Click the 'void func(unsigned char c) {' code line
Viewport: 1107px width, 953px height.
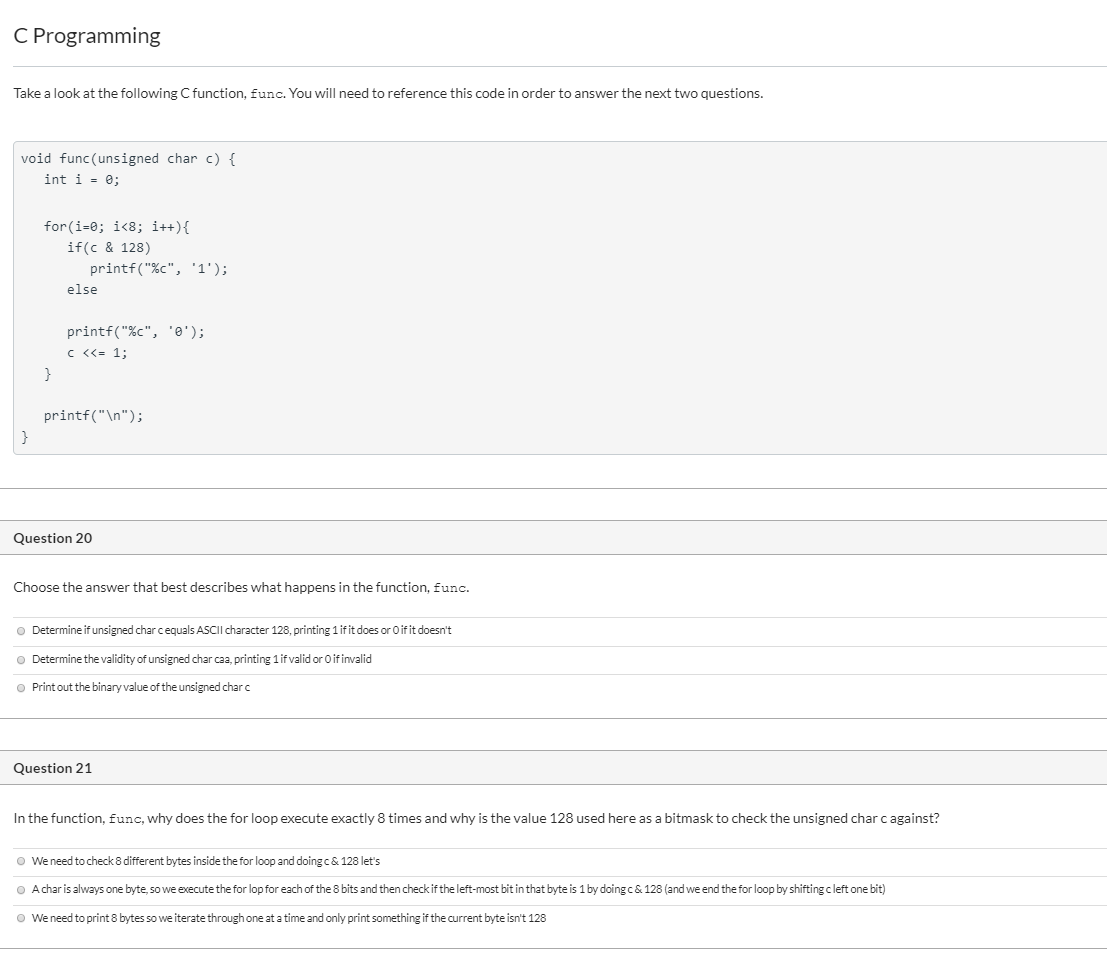point(128,159)
